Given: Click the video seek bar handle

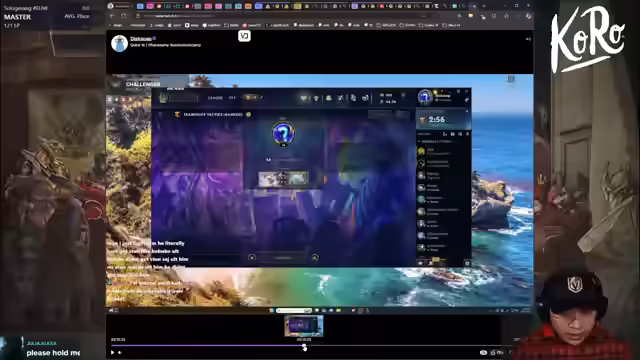Looking at the screenshot, I should point(304,346).
